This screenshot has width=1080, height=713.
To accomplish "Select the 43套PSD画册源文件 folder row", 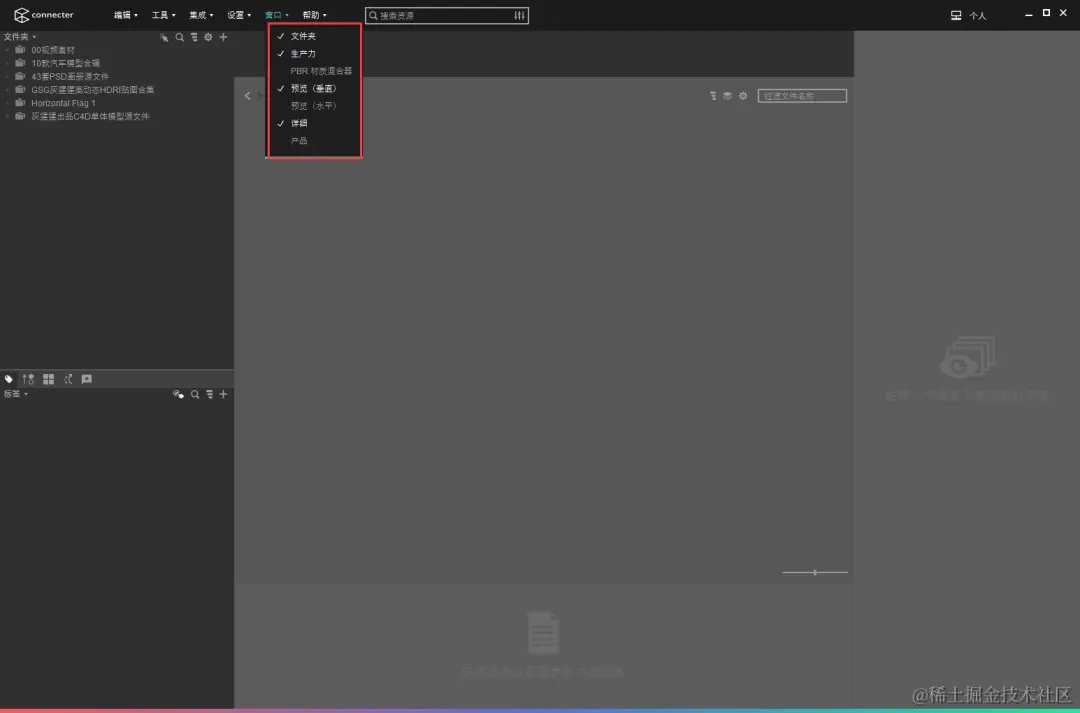I will click(117, 76).
